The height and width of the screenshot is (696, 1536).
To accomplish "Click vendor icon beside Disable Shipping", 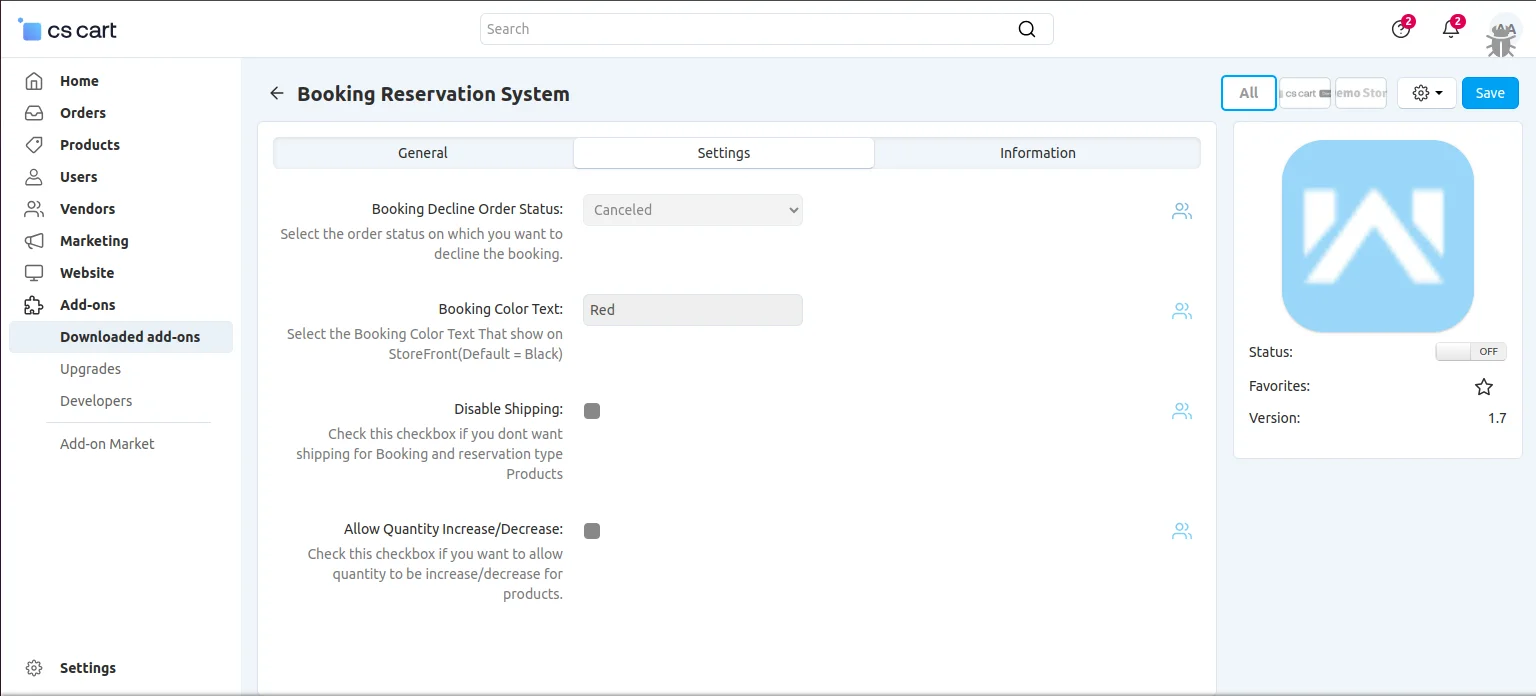I will 1182,411.
